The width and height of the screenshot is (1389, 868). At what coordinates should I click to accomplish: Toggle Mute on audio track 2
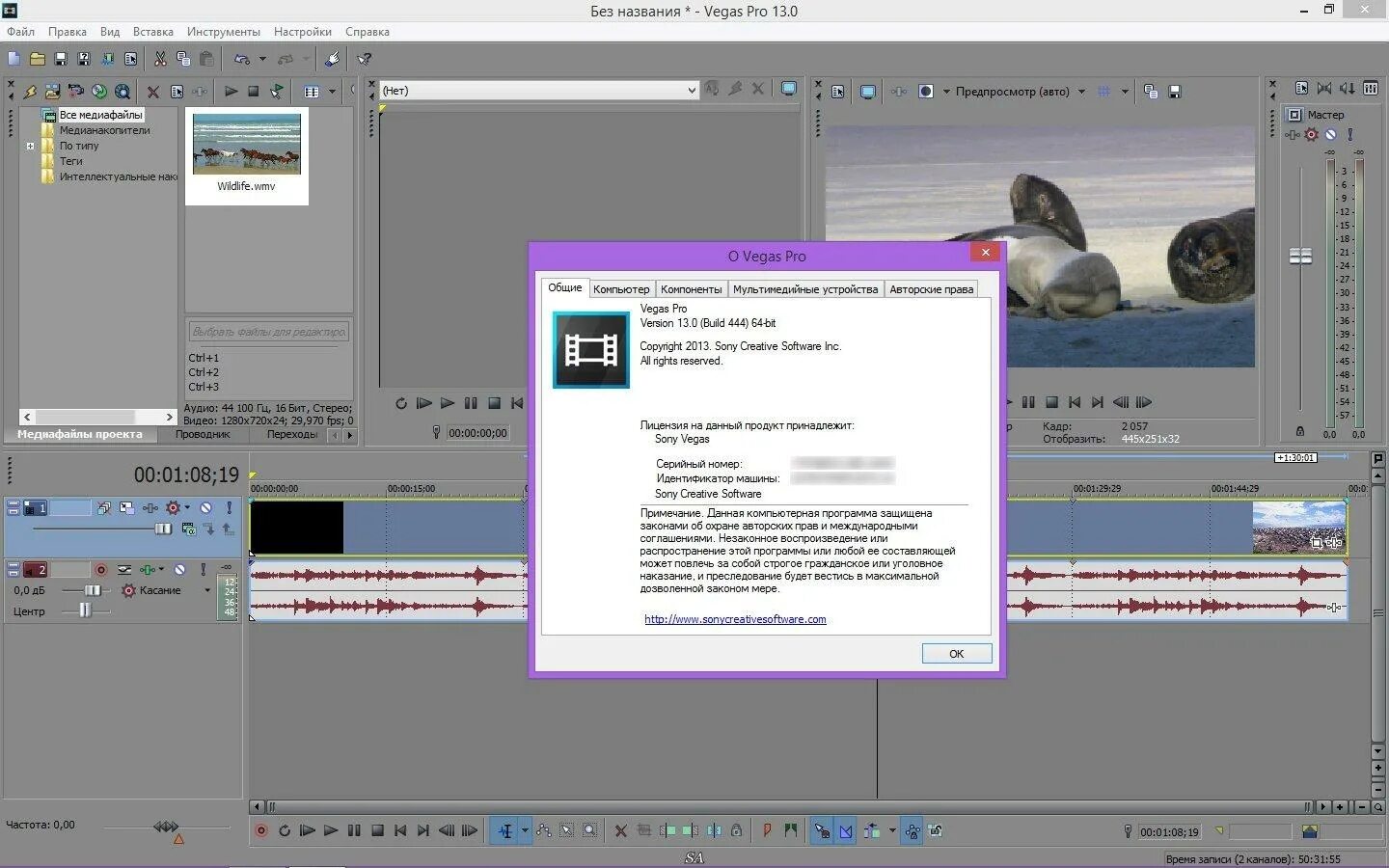179,570
